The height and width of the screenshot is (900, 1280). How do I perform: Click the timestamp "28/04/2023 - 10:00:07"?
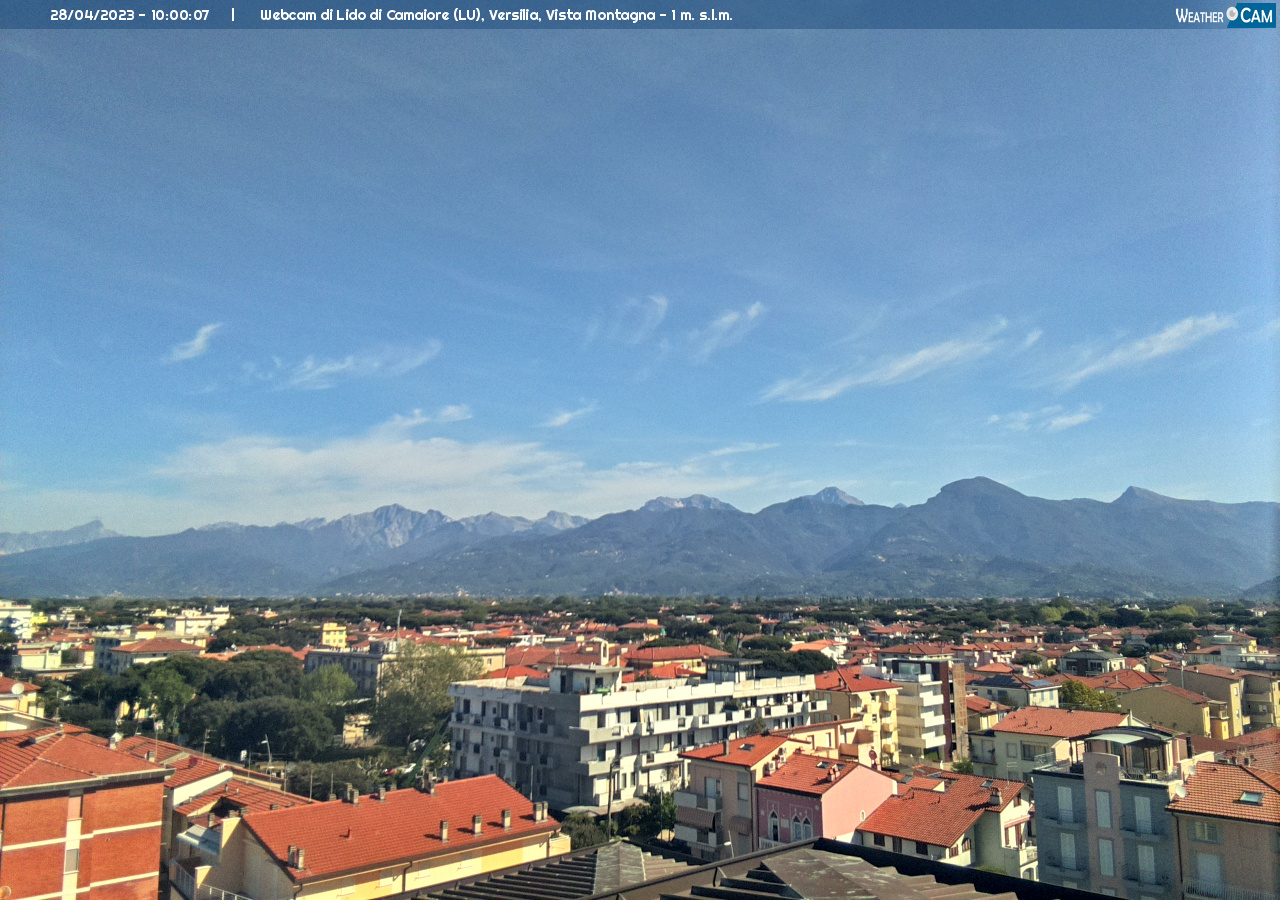[130, 15]
